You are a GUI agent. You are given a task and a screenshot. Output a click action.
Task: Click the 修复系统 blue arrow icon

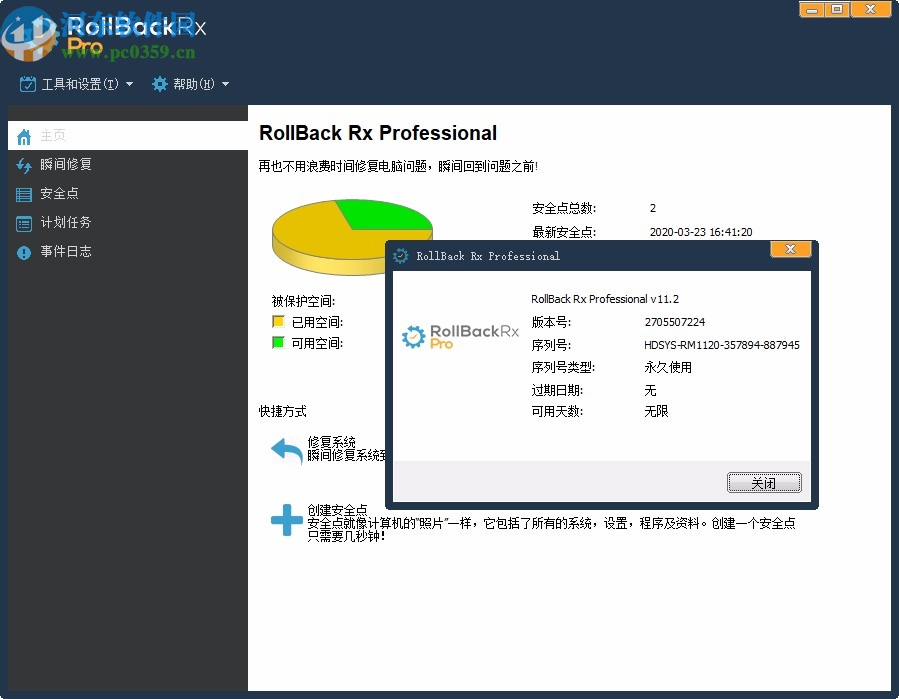point(285,452)
